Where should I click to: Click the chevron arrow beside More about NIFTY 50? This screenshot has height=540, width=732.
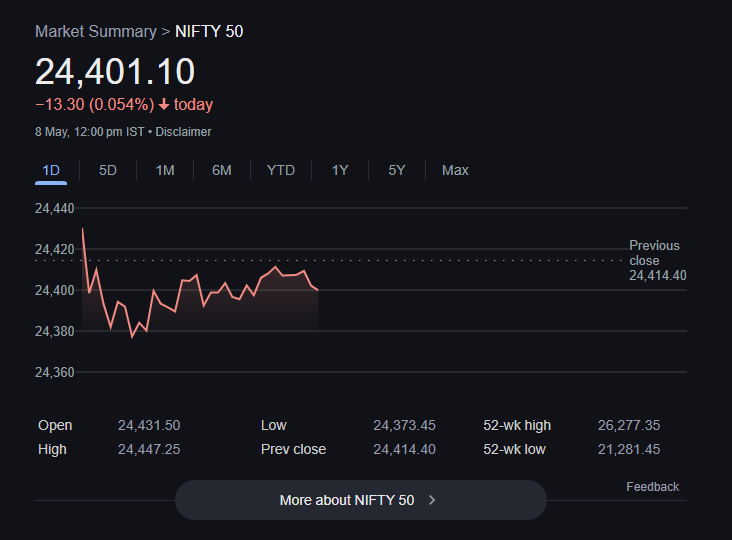[432, 500]
